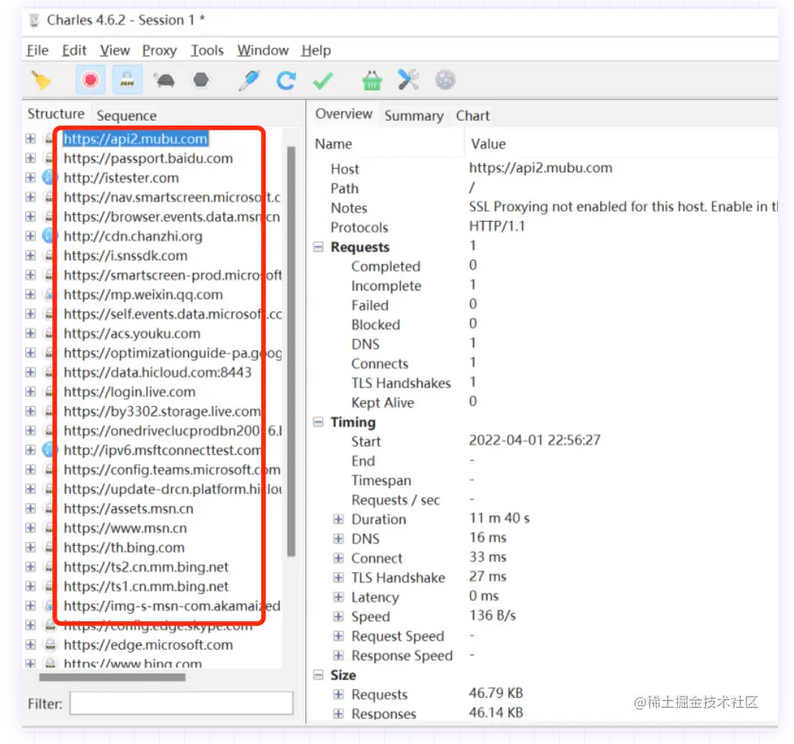This screenshot has height=744, width=794.
Task: Expand the Request Speed row
Action: [x=338, y=636]
